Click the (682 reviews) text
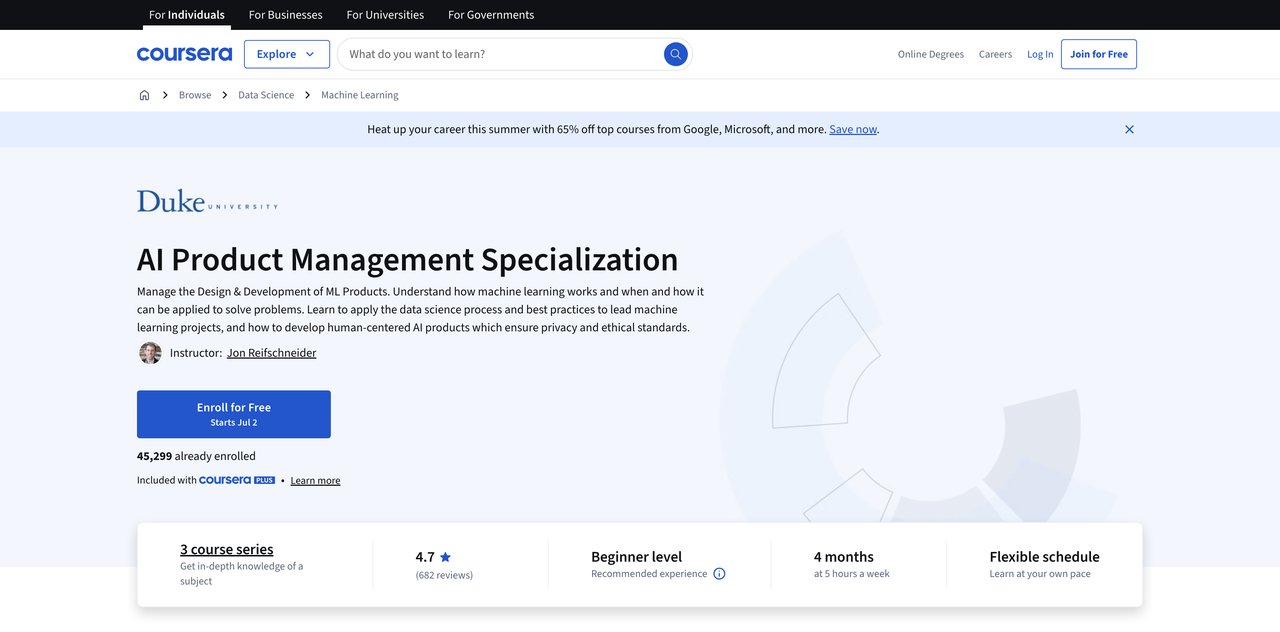1280x632 pixels. (x=444, y=575)
